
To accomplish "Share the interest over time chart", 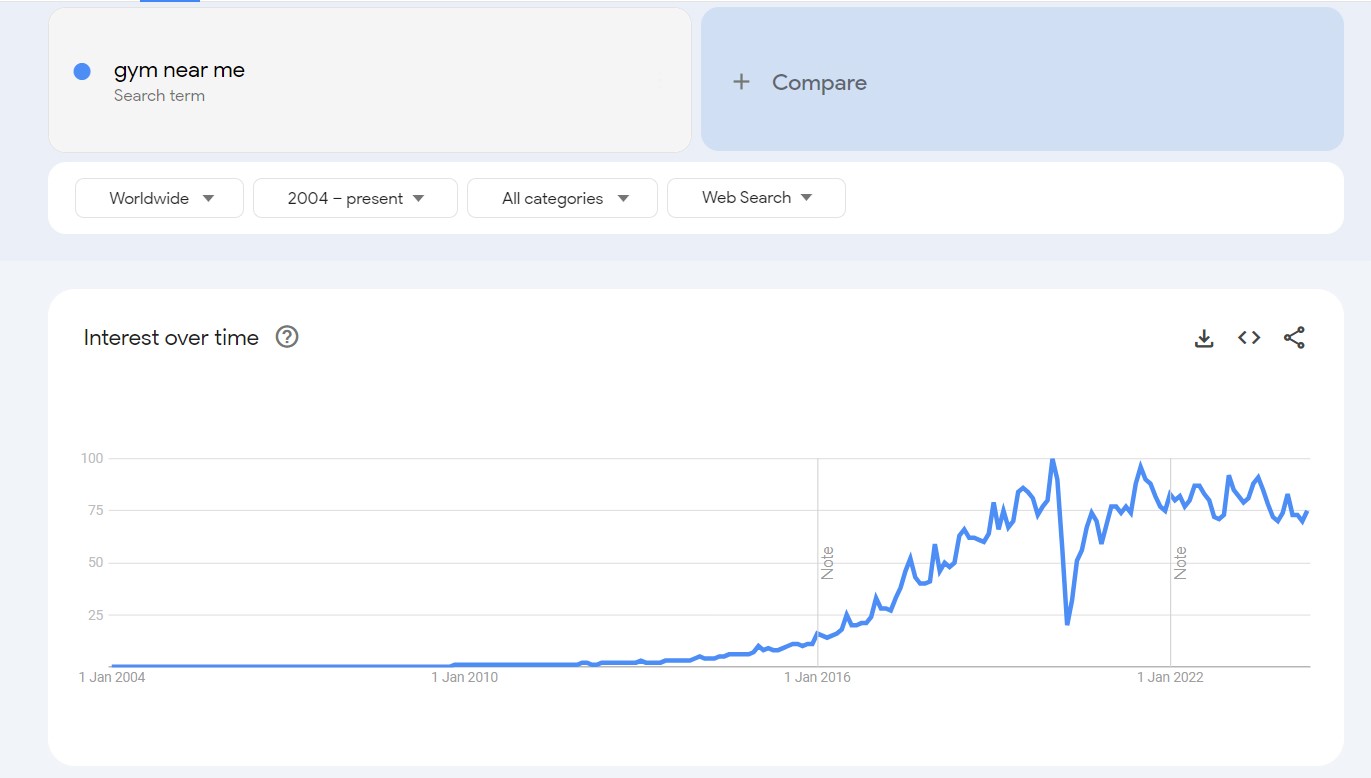I will tap(1294, 338).
